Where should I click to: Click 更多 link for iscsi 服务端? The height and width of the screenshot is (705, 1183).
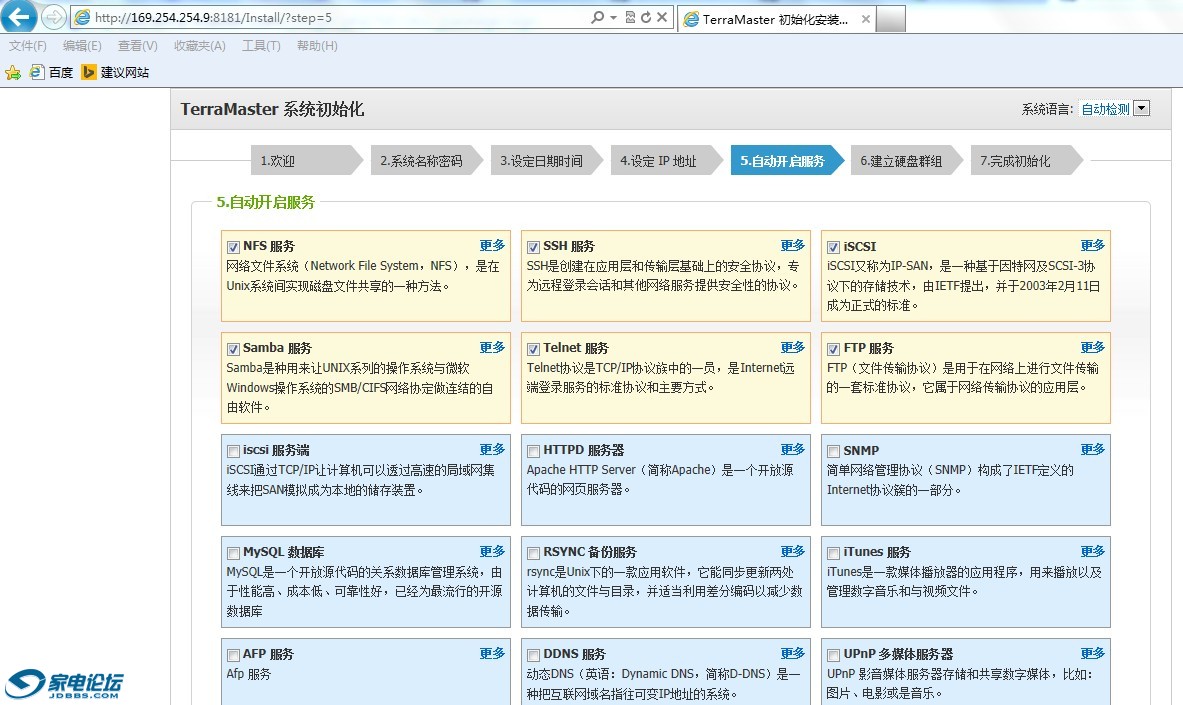(492, 449)
